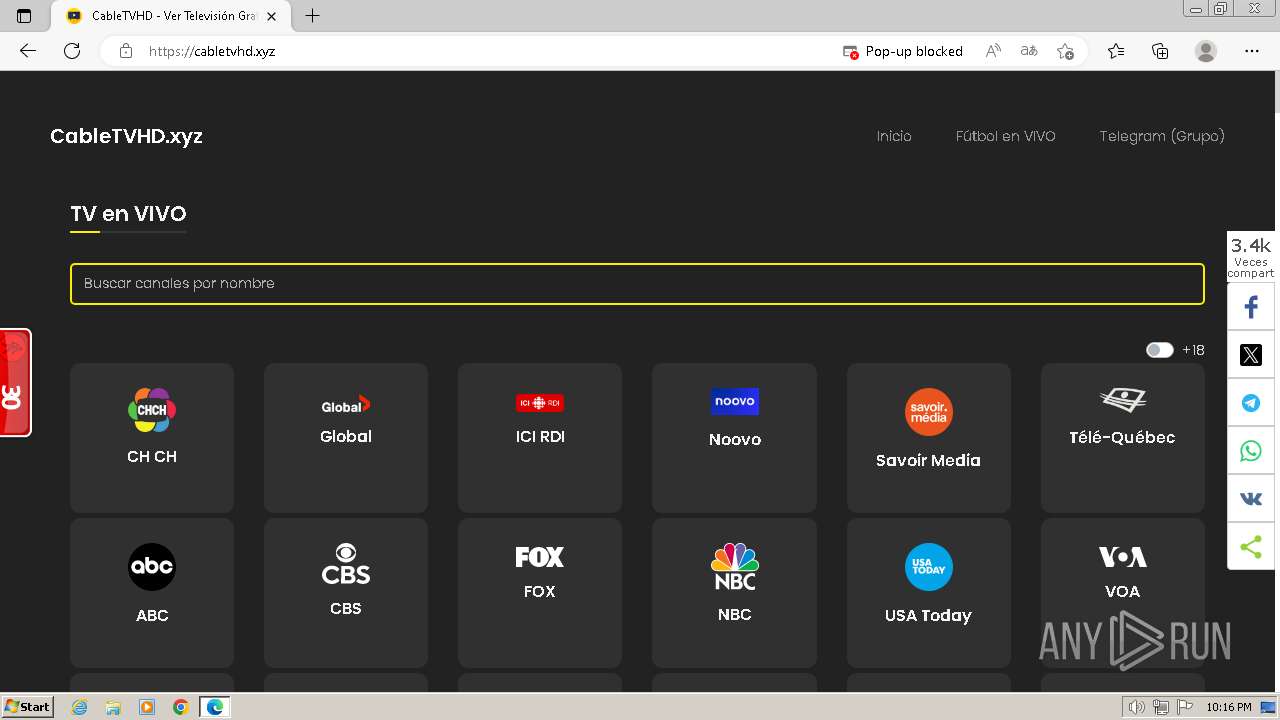1280x720 pixels.
Task: Activate the Read aloud icon
Action: point(993,51)
